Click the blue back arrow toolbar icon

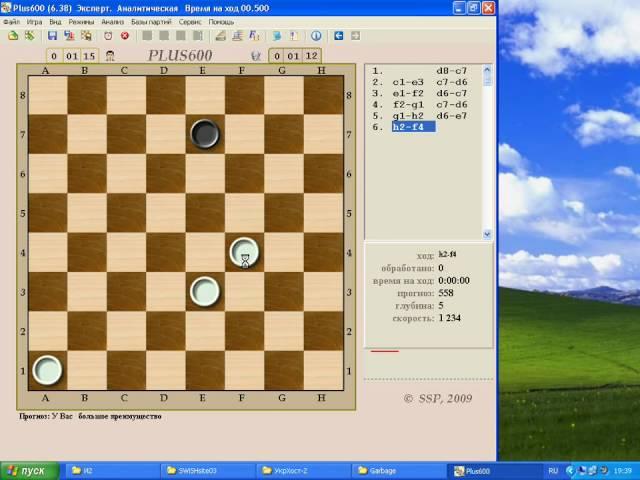click(x=338, y=36)
